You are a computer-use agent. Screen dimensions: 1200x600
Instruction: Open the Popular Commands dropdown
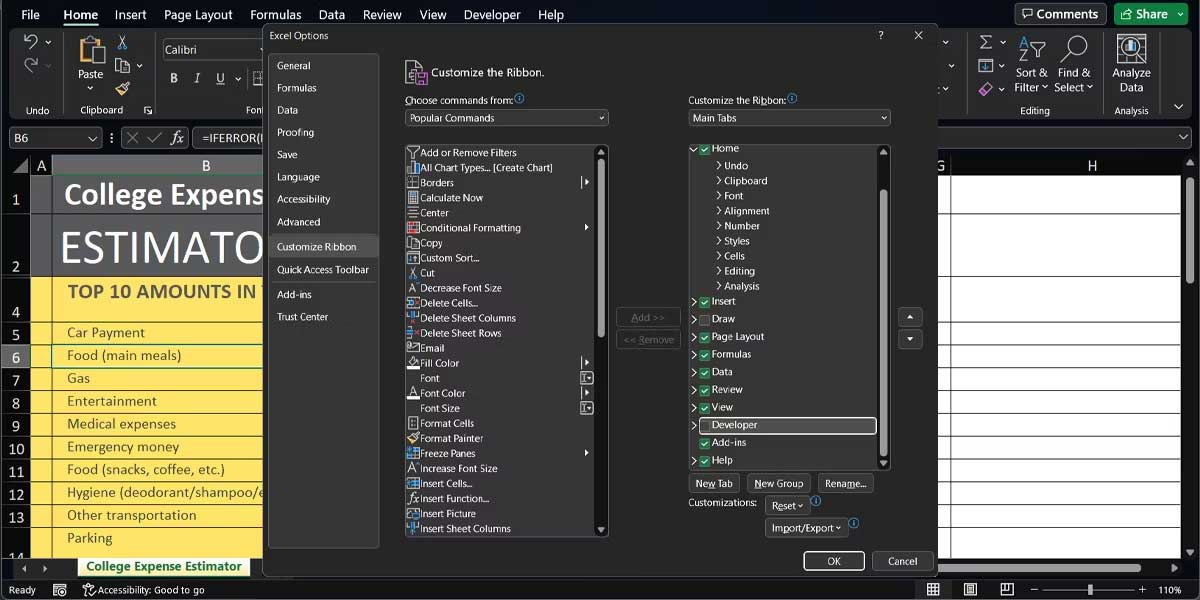[x=505, y=117]
